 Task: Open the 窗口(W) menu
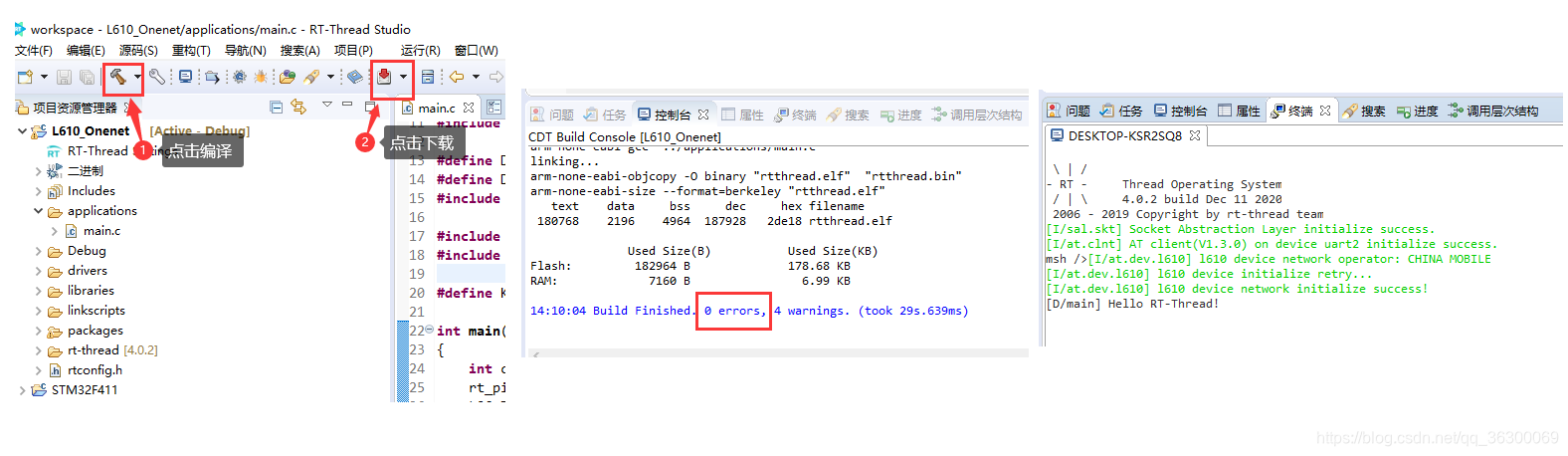[x=477, y=50]
